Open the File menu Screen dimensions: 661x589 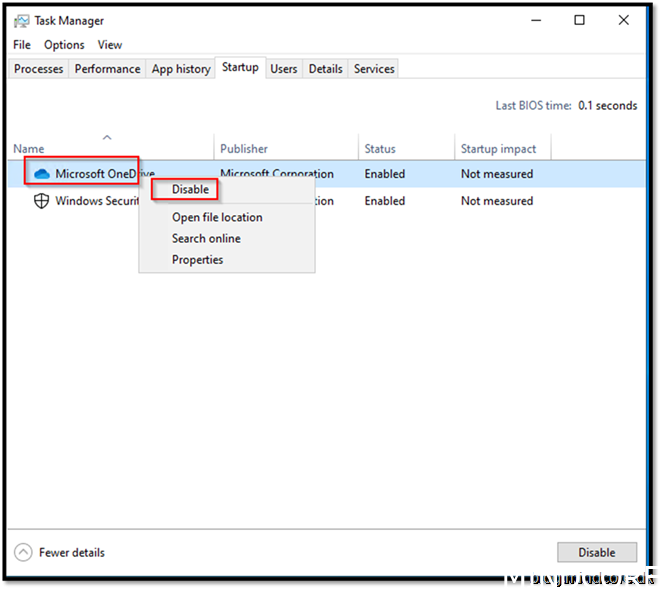click(22, 45)
